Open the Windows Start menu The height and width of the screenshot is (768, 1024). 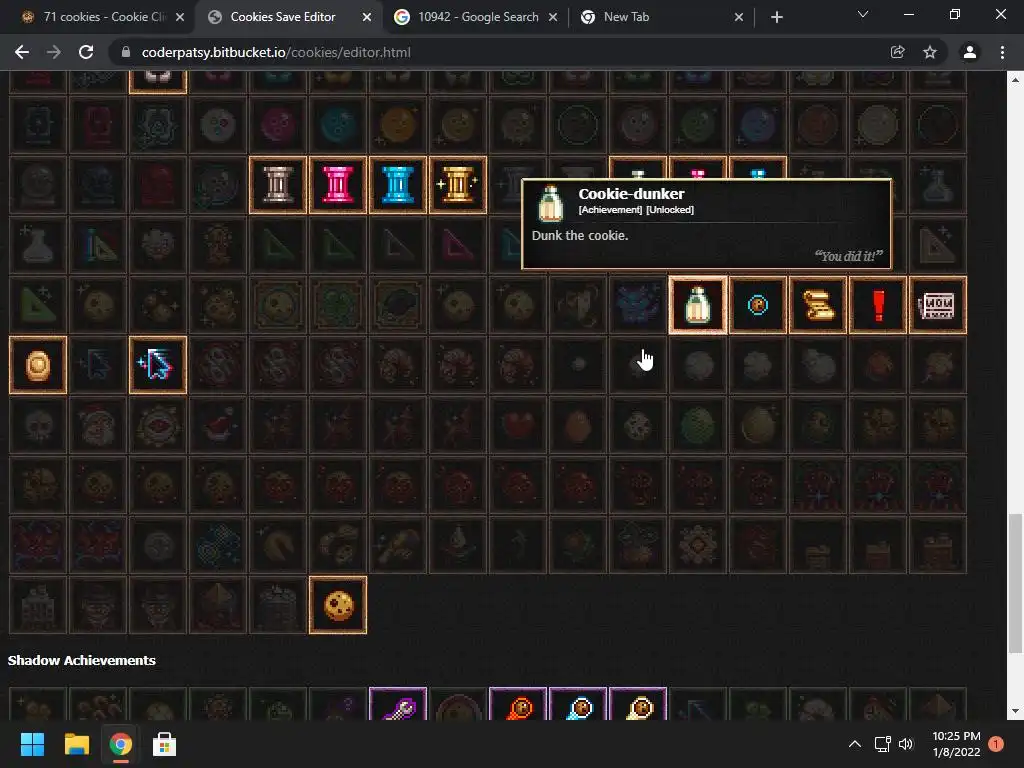[x=32, y=744]
